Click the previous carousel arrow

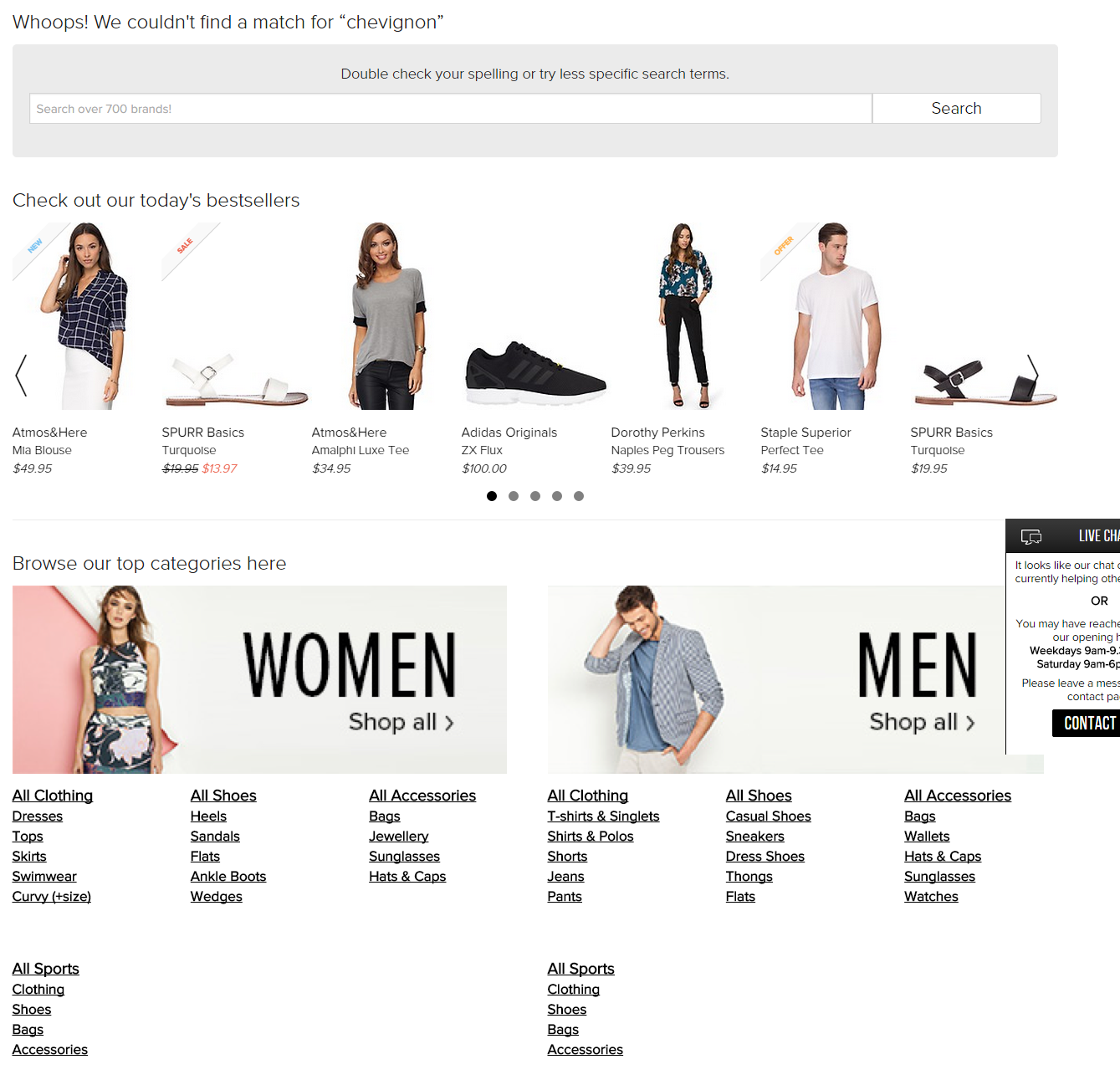tap(21, 375)
